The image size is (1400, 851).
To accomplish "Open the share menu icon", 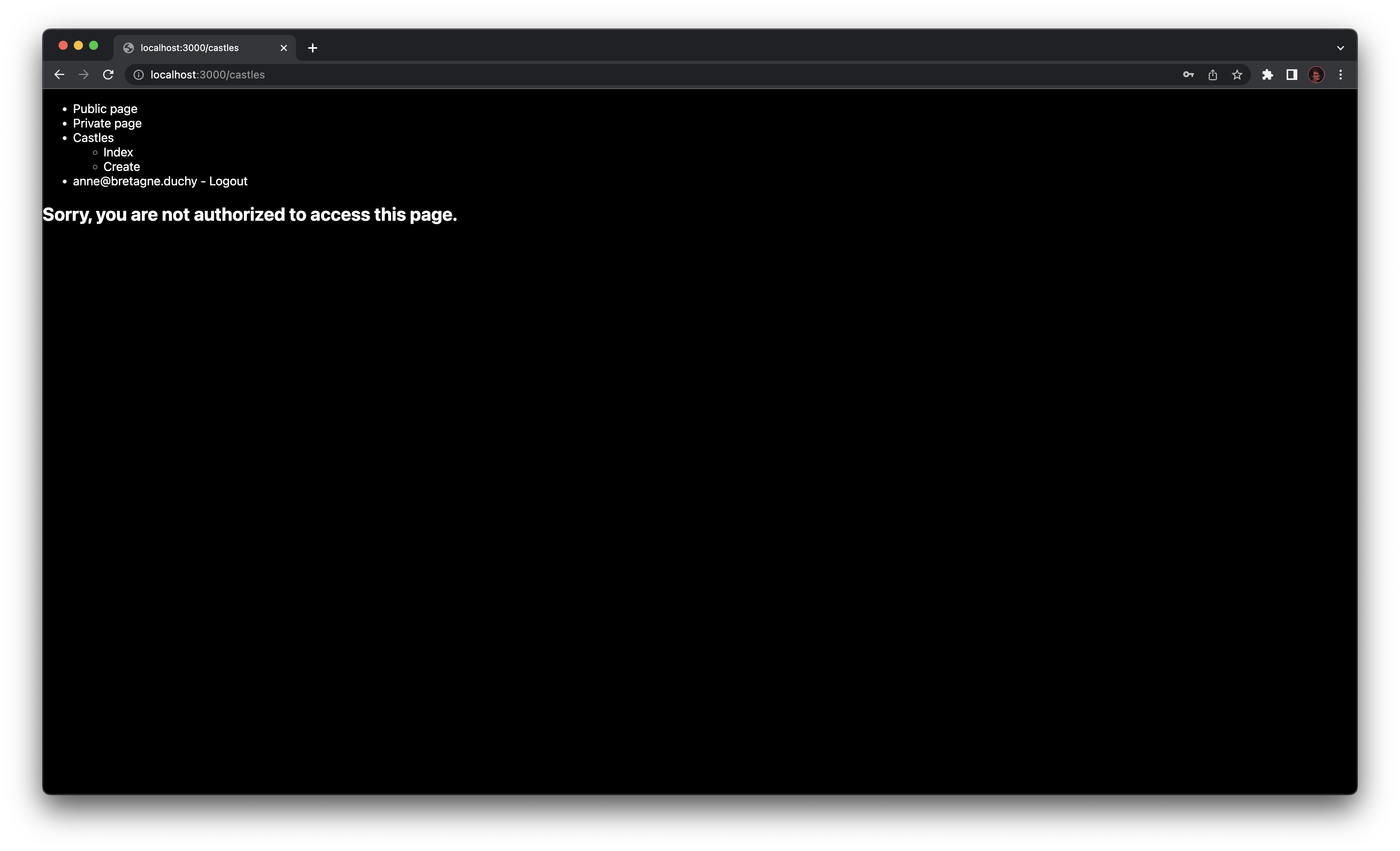I will [1212, 75].
